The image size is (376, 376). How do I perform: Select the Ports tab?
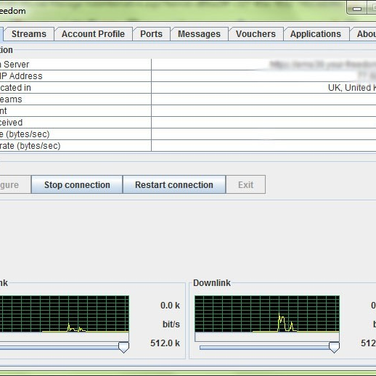151,34
